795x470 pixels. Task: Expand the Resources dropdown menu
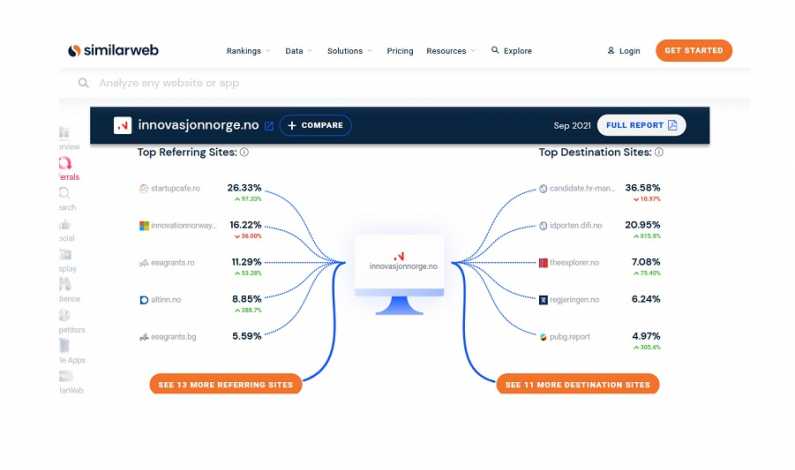click(x=450, y=51)
